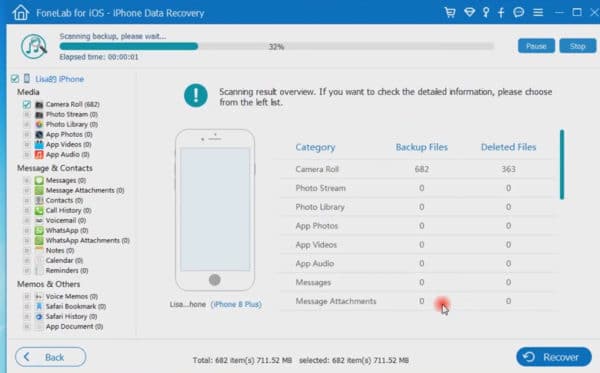The image size is (600, 373).
Task: Click the Lisa89 iPhone device name
Action: pos(60,79)
